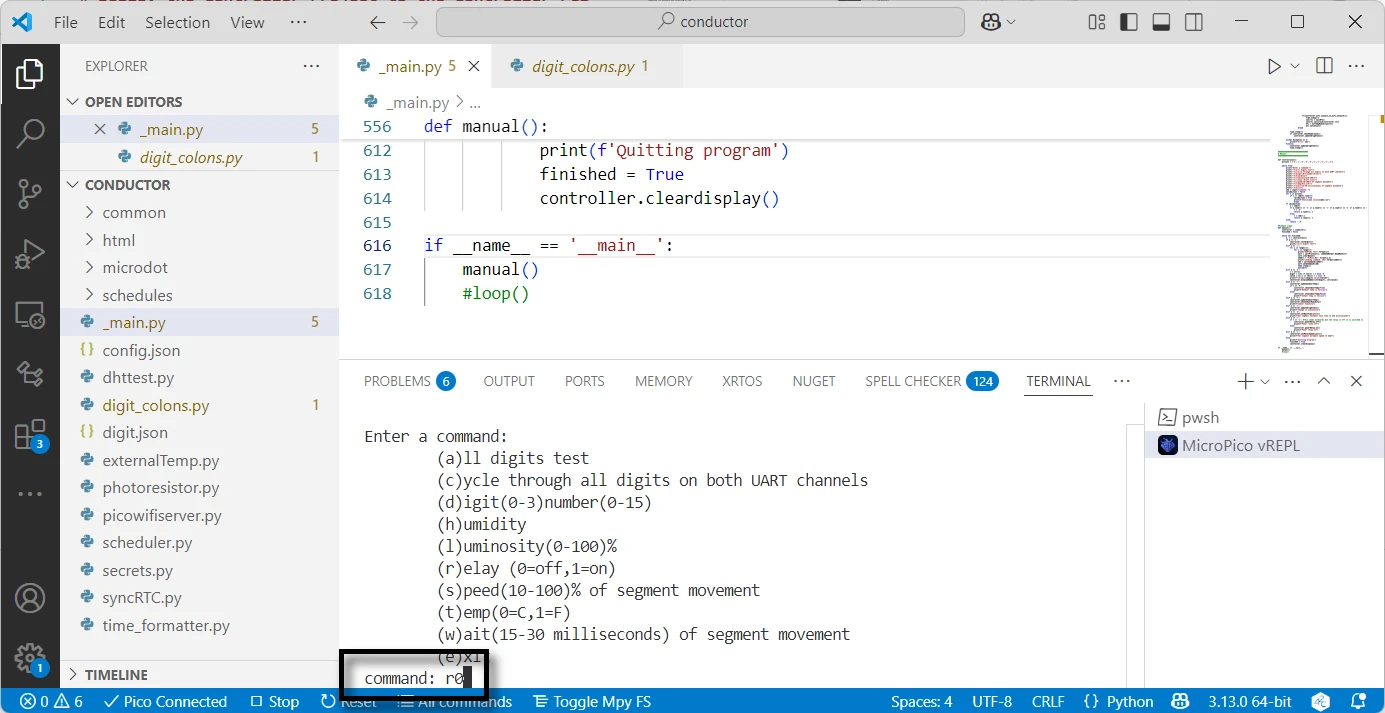Open digit_colons.py in the CONDUCTOR tree
Viewport: 1385px width, 713px height.
tap(200, 405)
